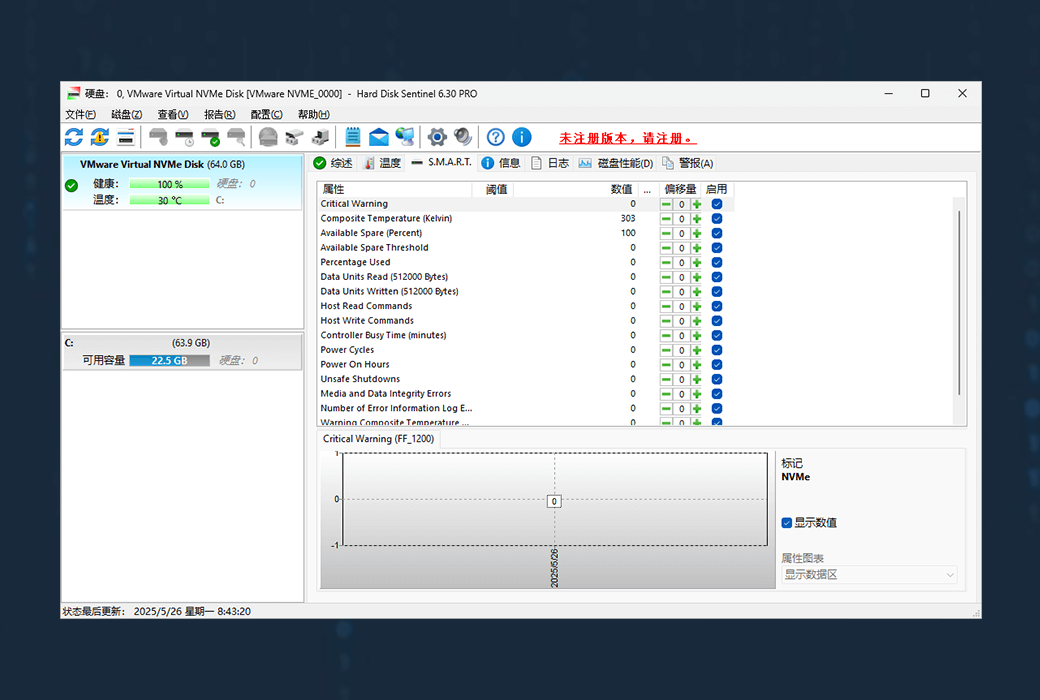Toggle enable checkbox for Available Spare (Percent)
Viewport: 1040px width, 700px height.
click(x=717, y=234)
